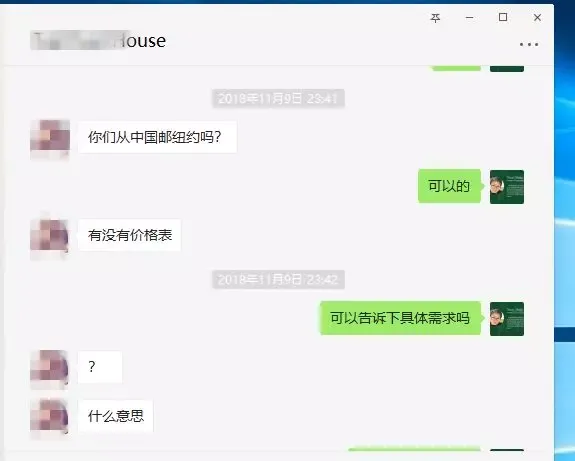Select the green bubble 可以告诉下具体需求吗
575x461 pixels.
(400, 318)
